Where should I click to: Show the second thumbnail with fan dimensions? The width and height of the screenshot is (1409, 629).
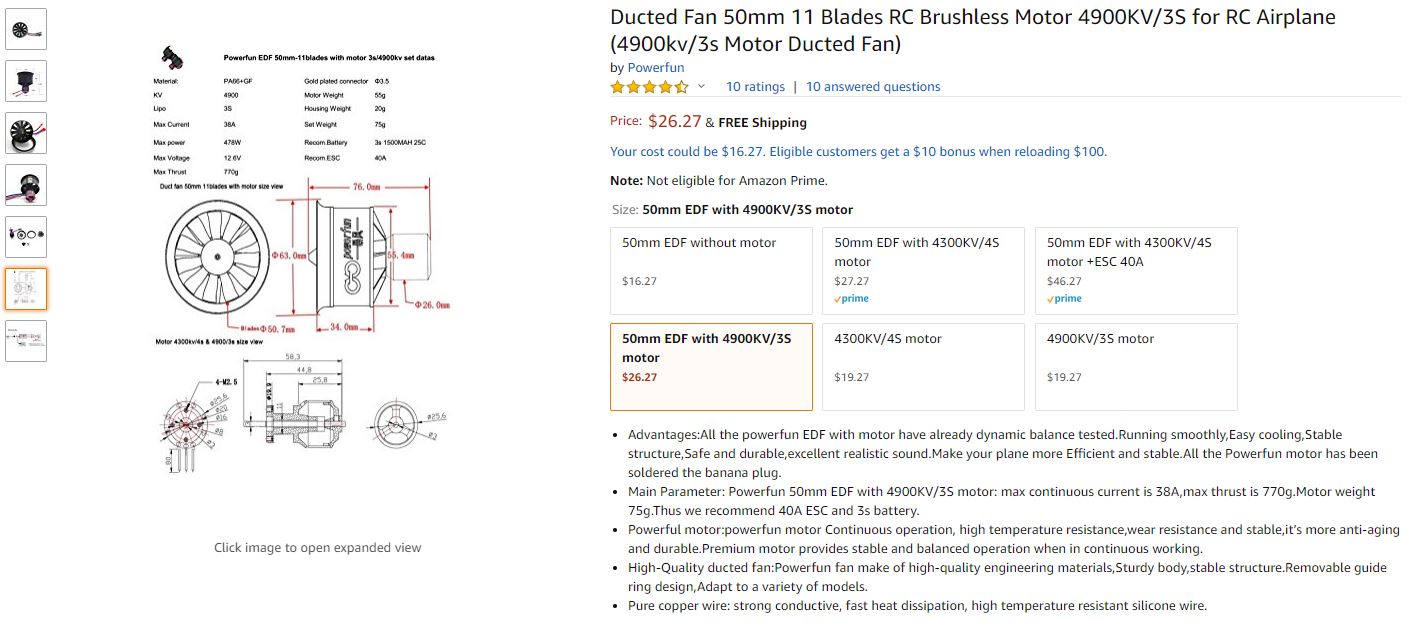click(25, 81)
